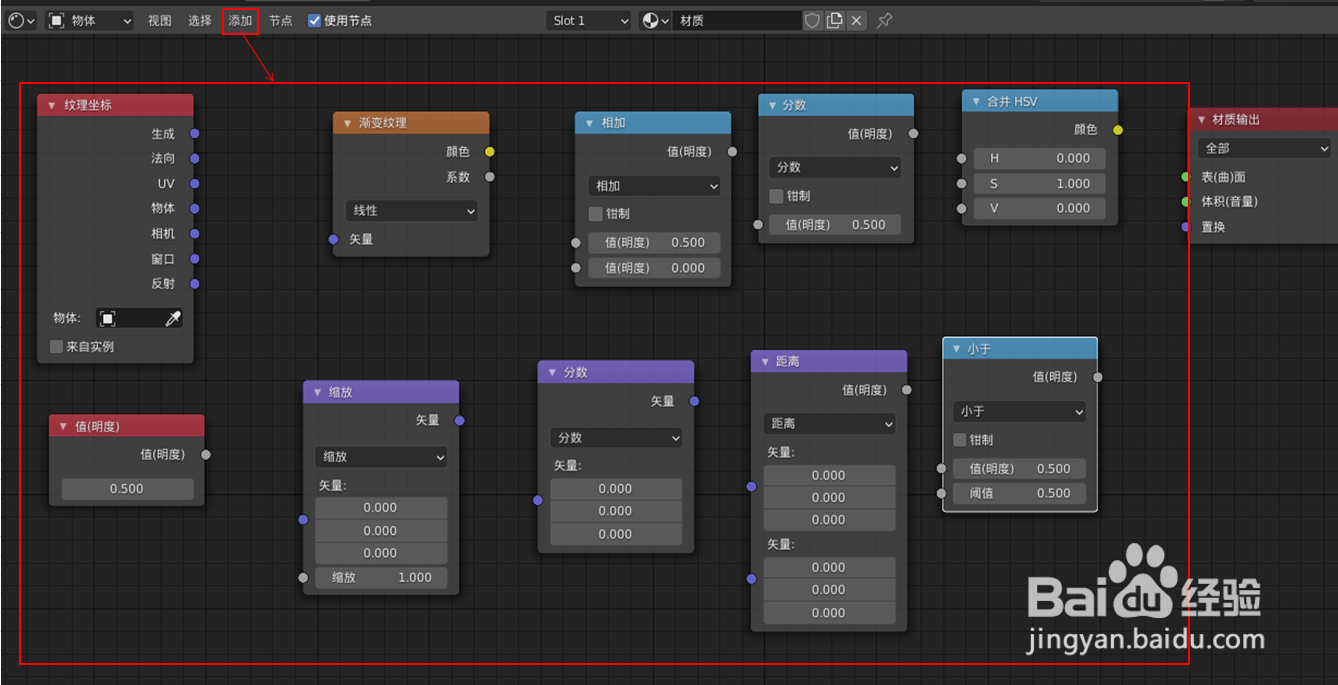Unlink the material with X icon

point(856,20)
